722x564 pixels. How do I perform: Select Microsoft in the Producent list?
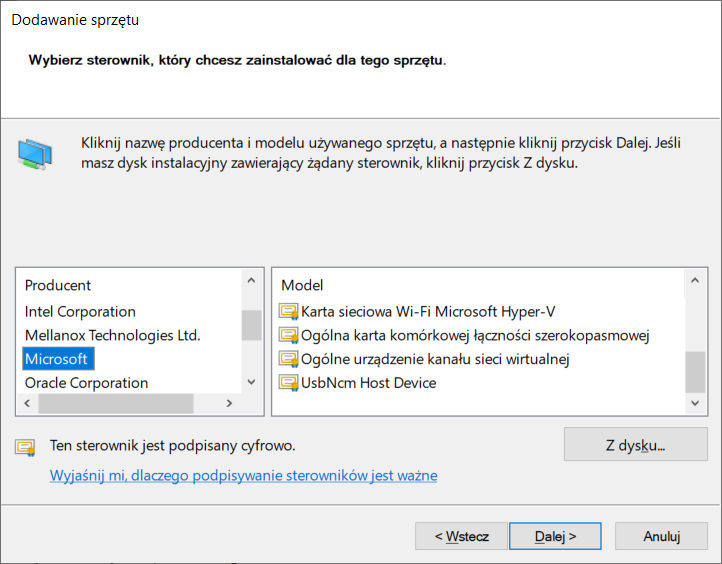click(x=58, y=359)
